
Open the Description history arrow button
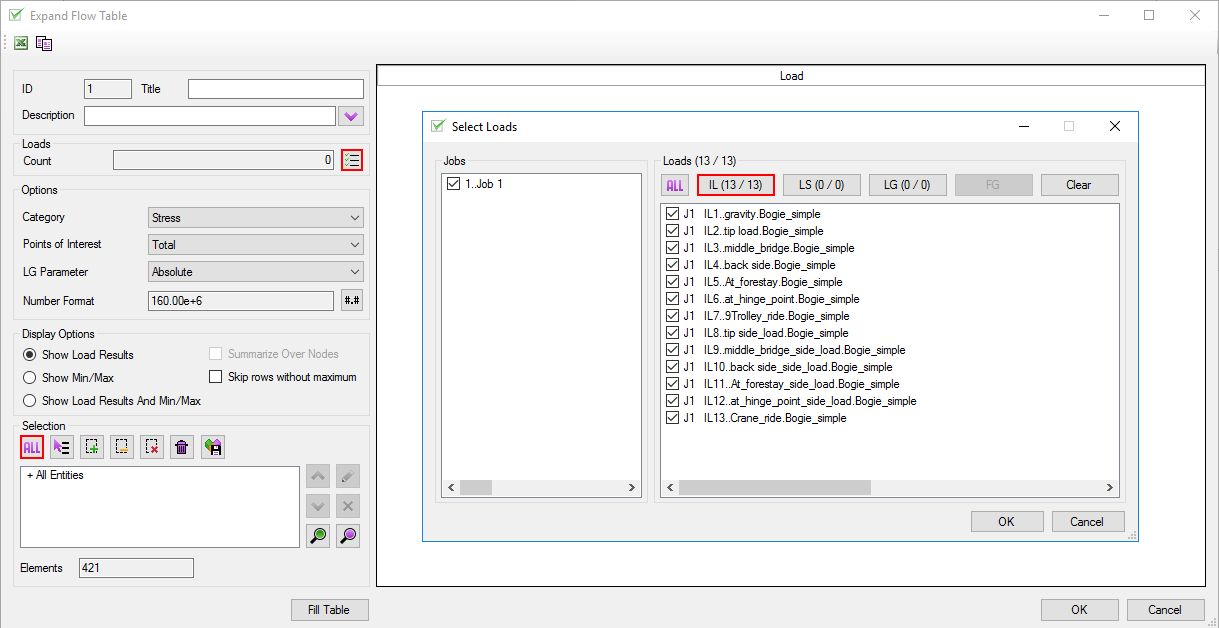click(351, 116)
